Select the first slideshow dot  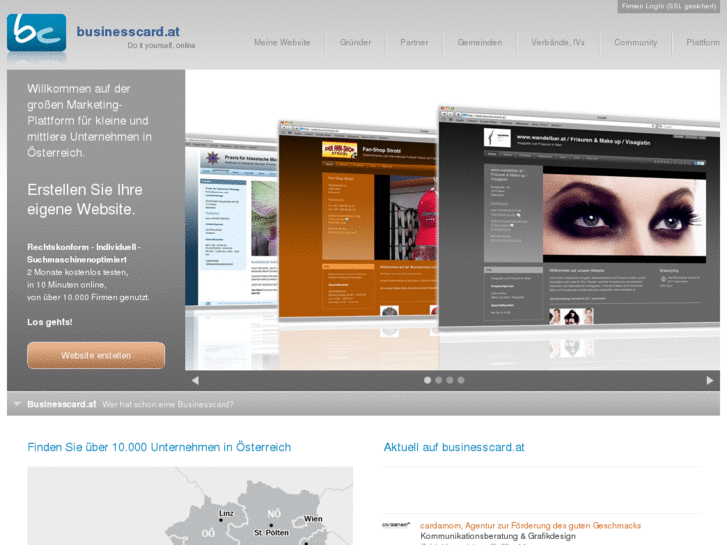(427, 380)
